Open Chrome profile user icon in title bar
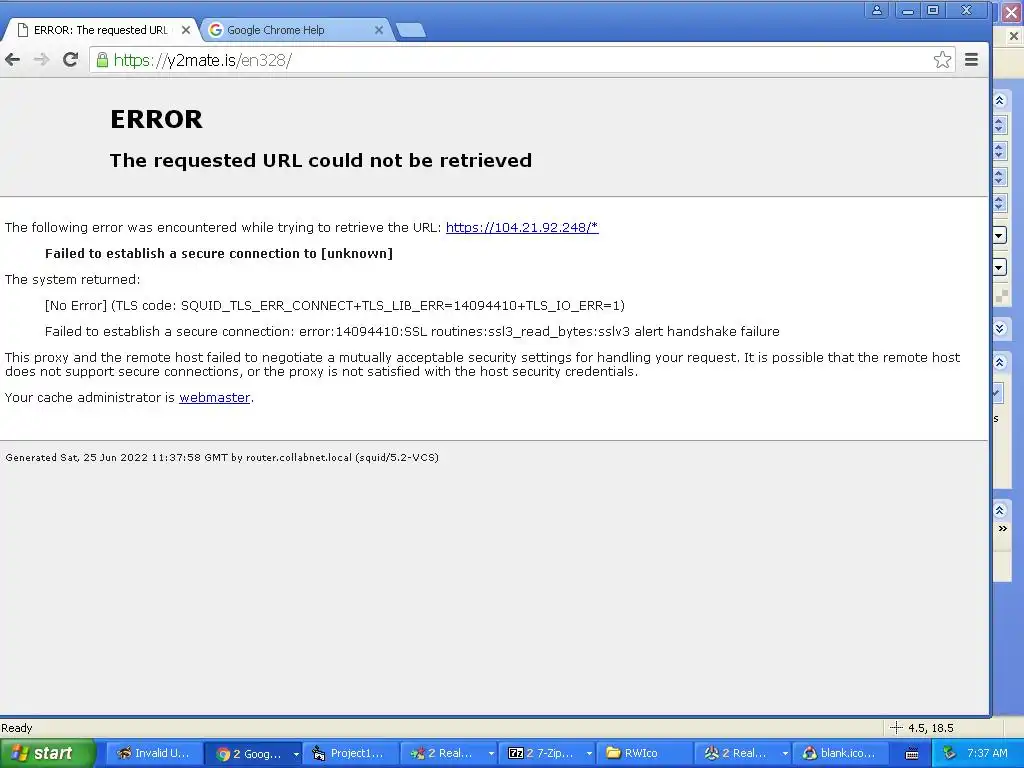 (x=876, y=10)
